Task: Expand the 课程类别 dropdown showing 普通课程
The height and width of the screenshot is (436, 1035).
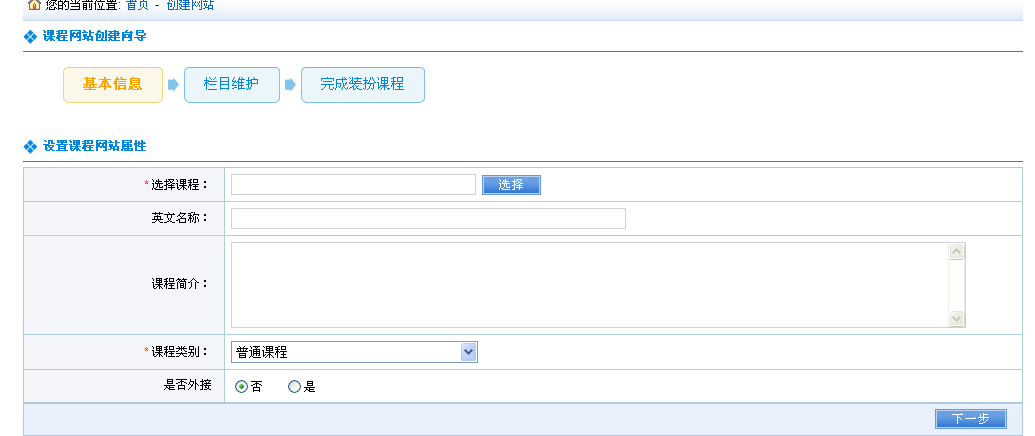Action: pyautogui.click(x=468, y=352)
